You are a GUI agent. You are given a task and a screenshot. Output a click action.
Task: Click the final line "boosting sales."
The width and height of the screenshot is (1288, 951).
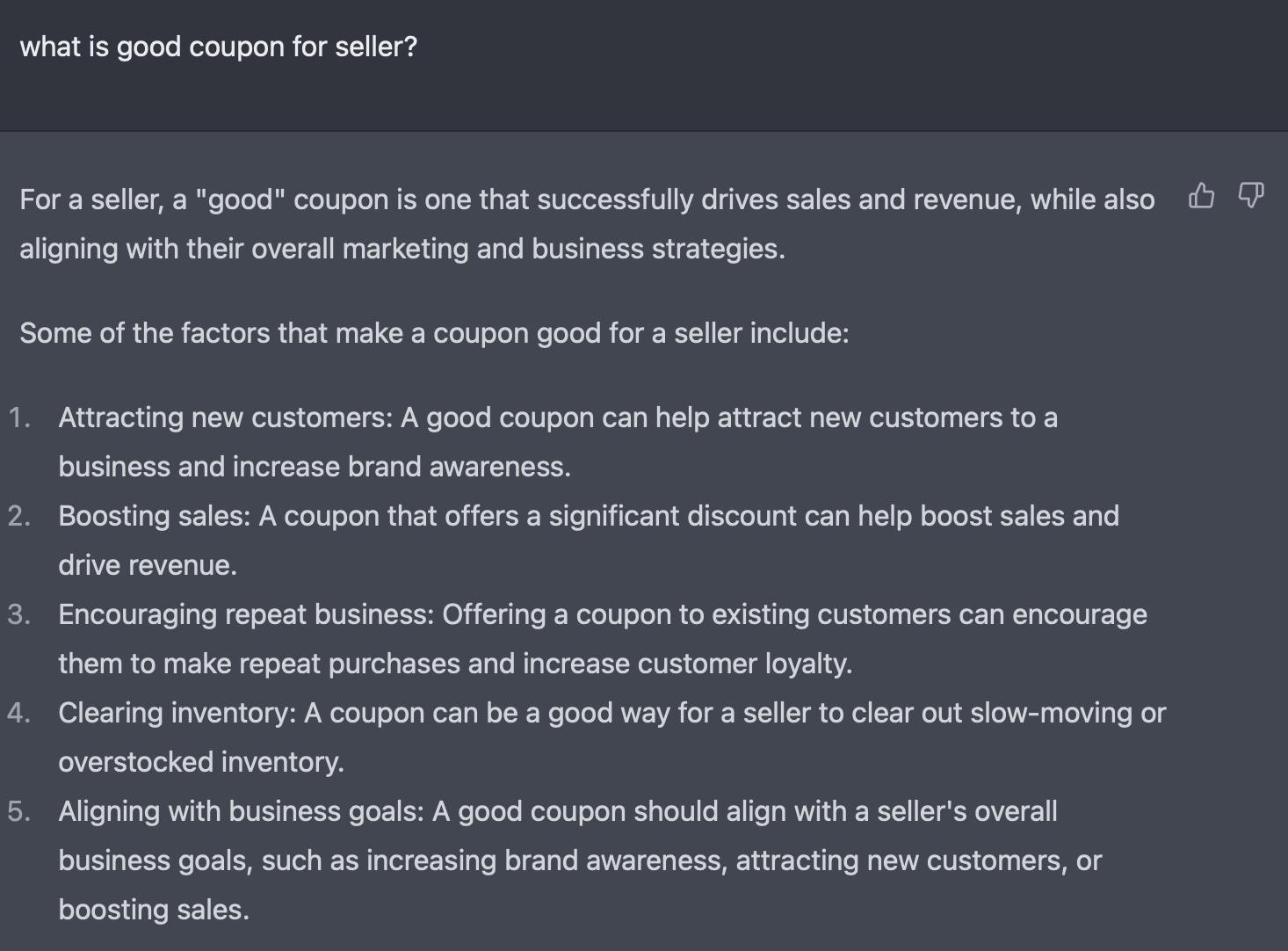click(154, 910)
